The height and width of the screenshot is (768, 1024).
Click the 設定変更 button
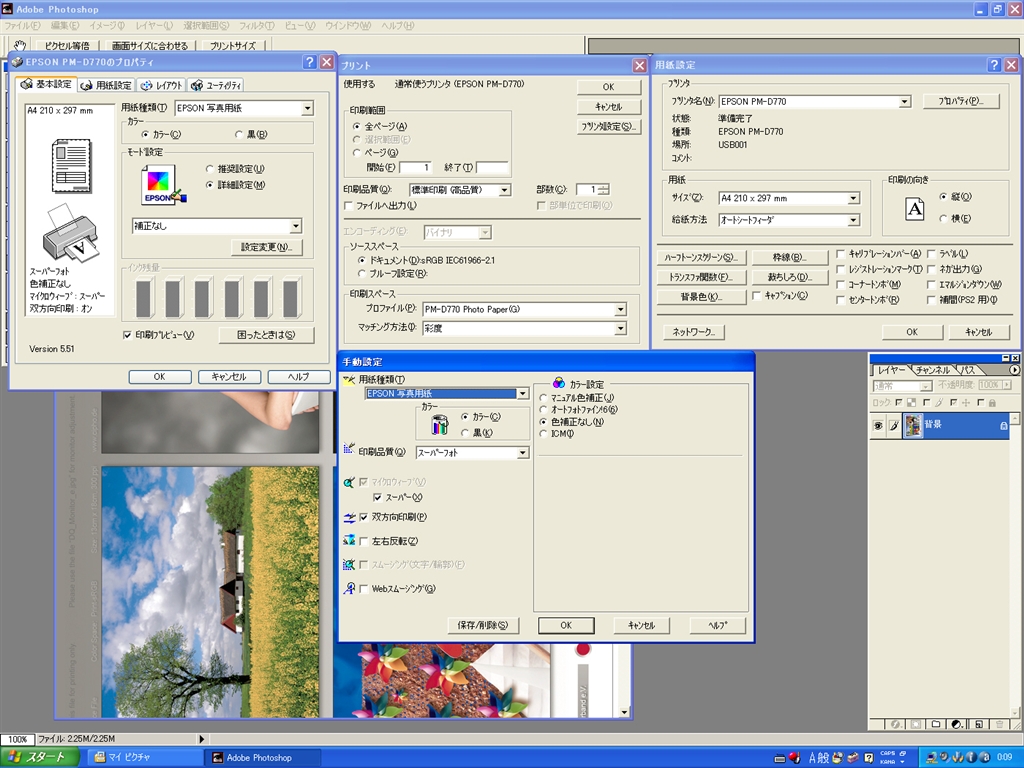(x=266, y=247)
